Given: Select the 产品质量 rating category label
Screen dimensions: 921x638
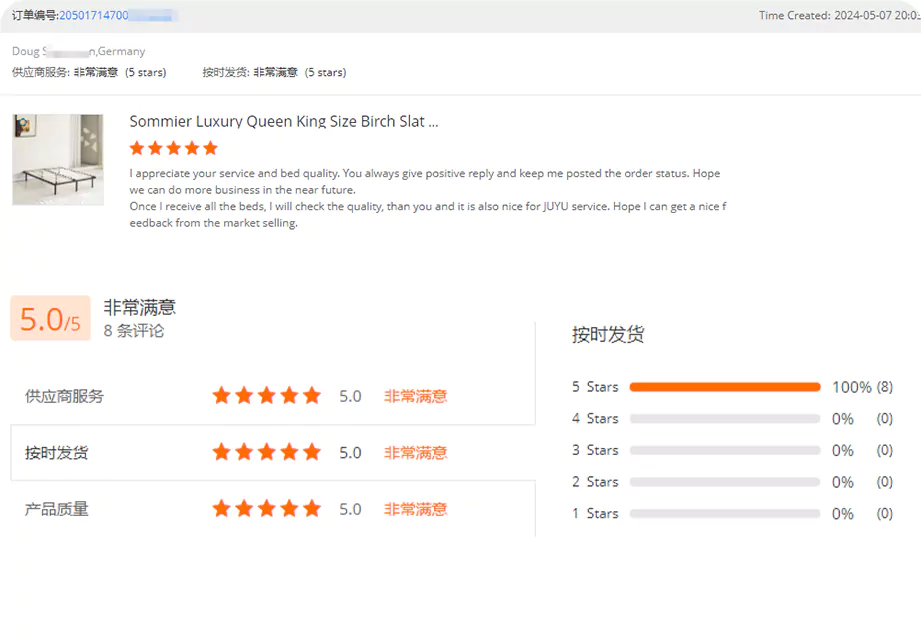Looking at the screenshot, I should 56,509.
